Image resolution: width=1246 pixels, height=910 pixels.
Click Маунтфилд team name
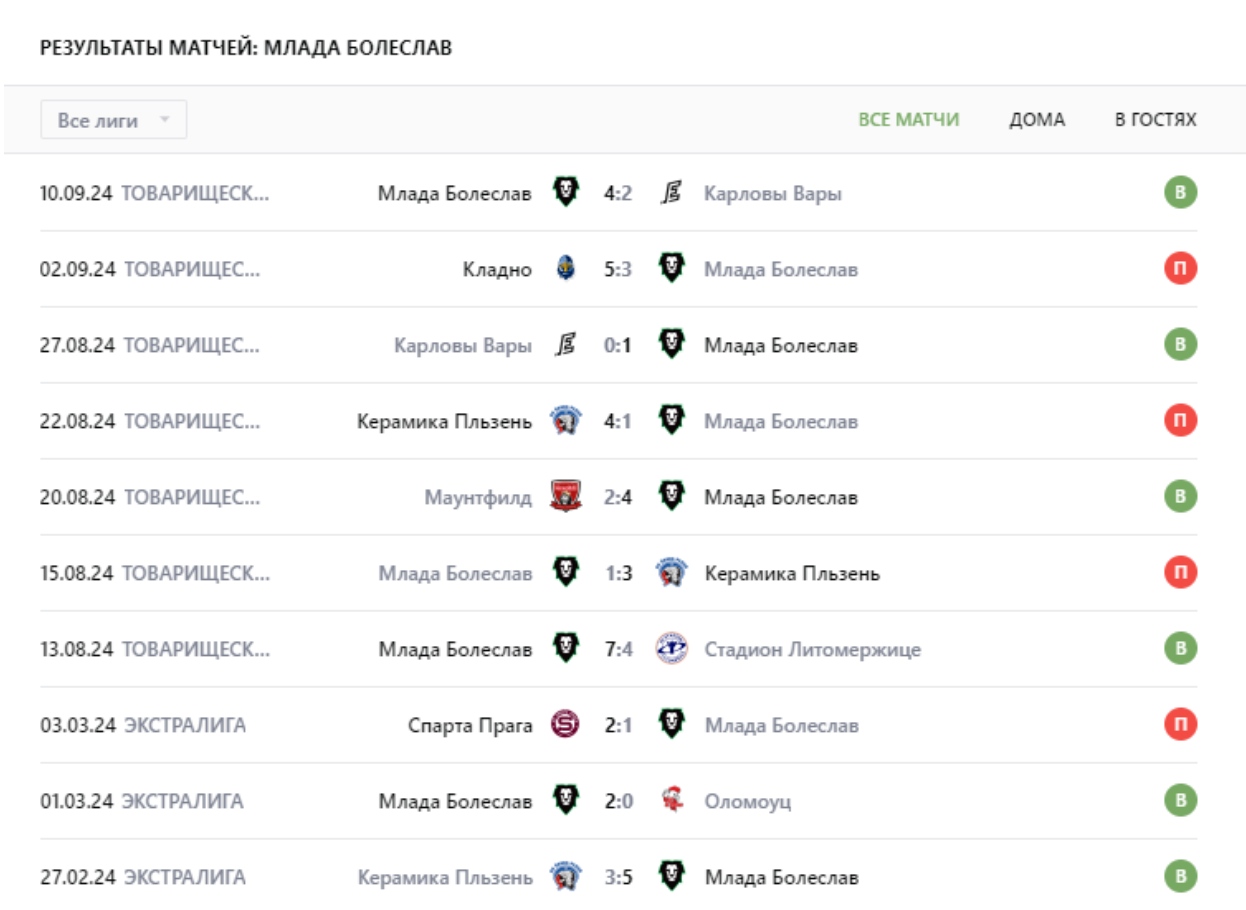coord(478,497)
